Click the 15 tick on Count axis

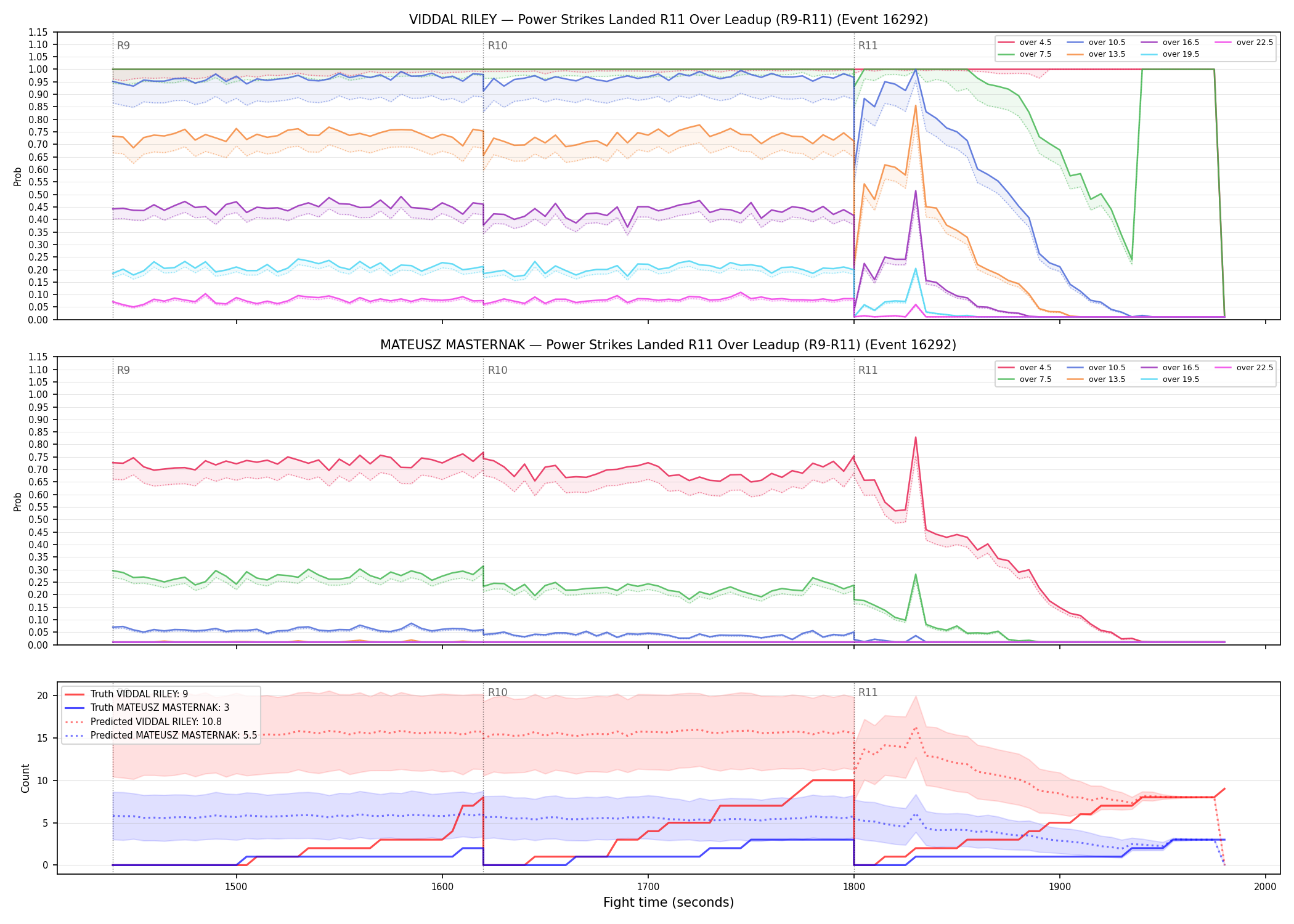coord(43,738)
